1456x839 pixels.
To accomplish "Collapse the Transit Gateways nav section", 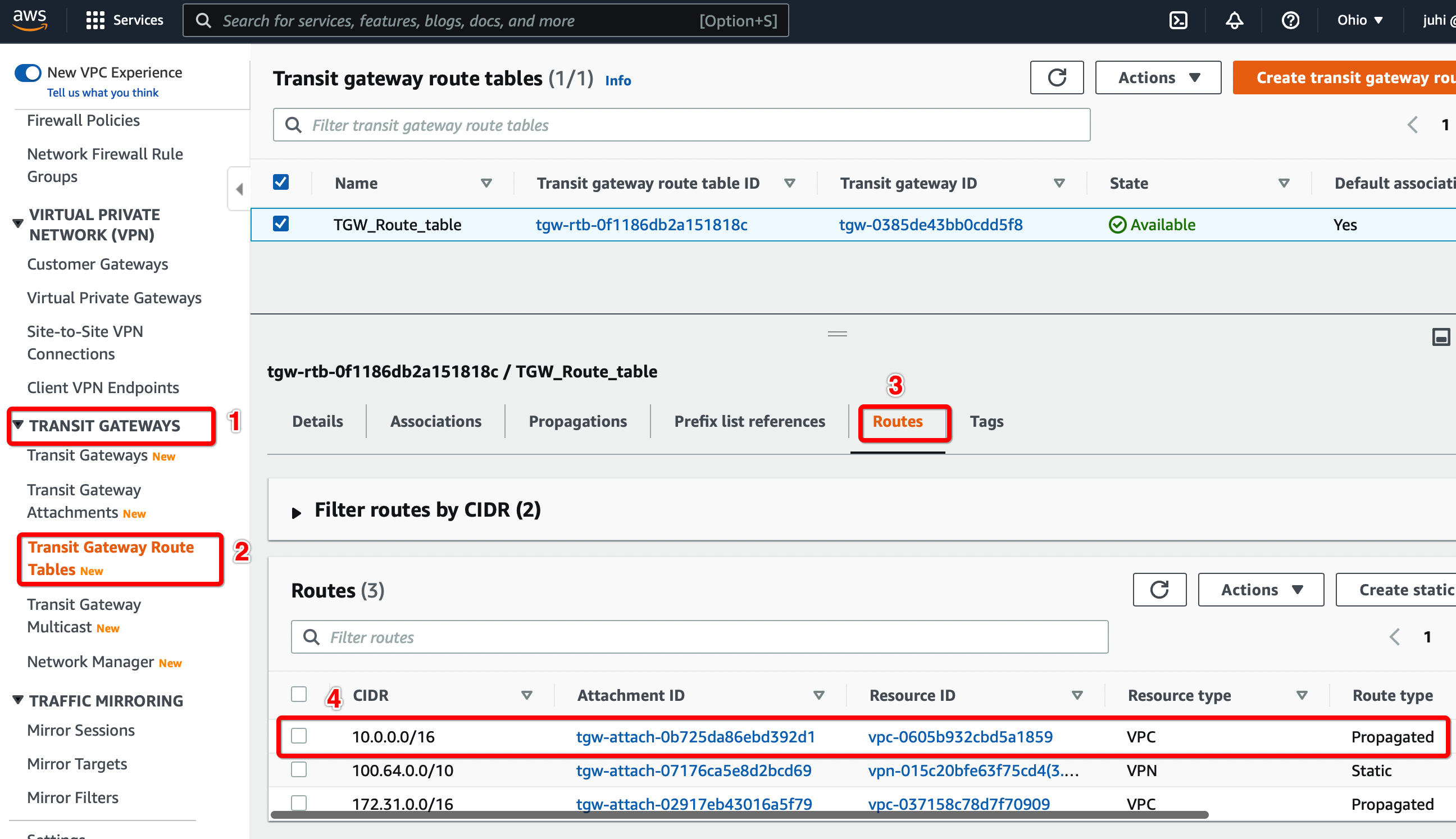I will click(18, 425).
